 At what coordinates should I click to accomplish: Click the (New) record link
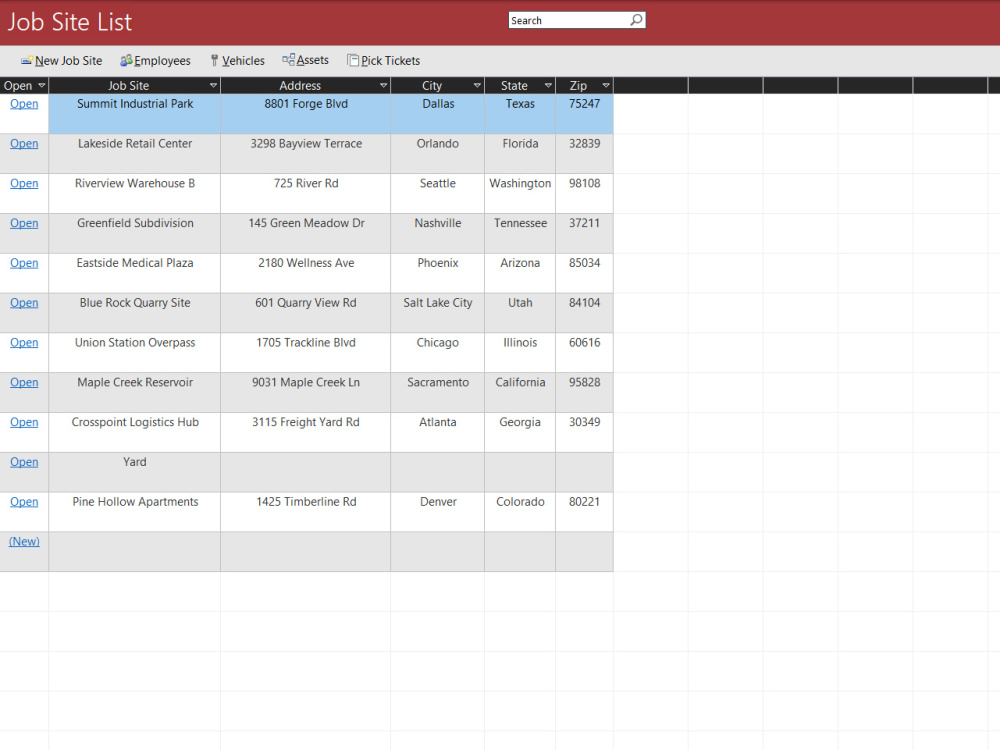pyautogui.click(x=24, y=541)
